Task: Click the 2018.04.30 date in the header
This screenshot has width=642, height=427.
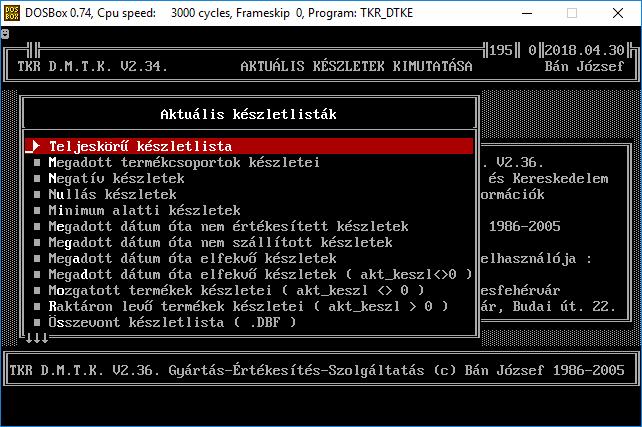Action: point(584,50)
